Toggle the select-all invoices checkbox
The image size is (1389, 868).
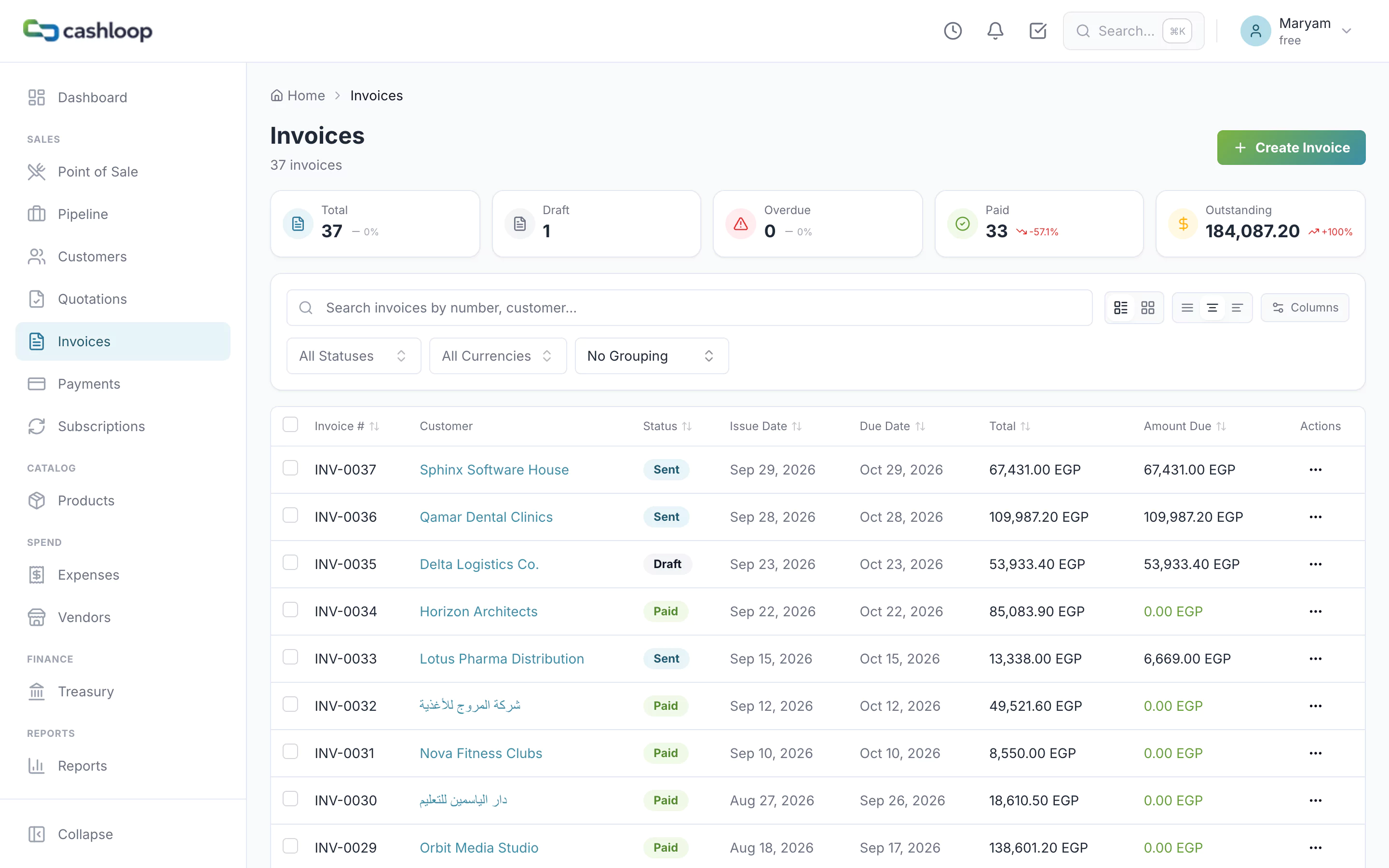pyautogui.click(x=290, y=425)
